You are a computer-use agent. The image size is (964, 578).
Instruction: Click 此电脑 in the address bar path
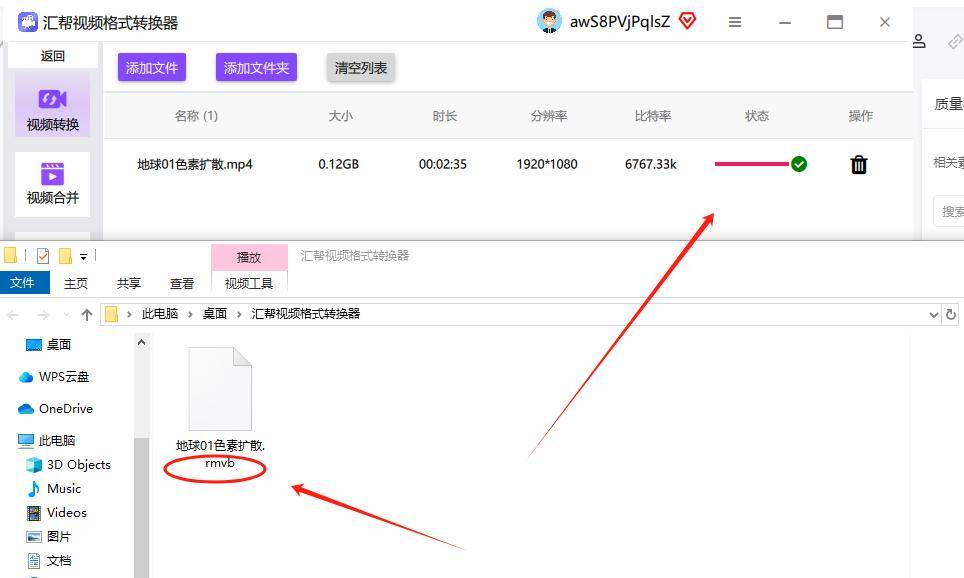[x=160, y=314]
